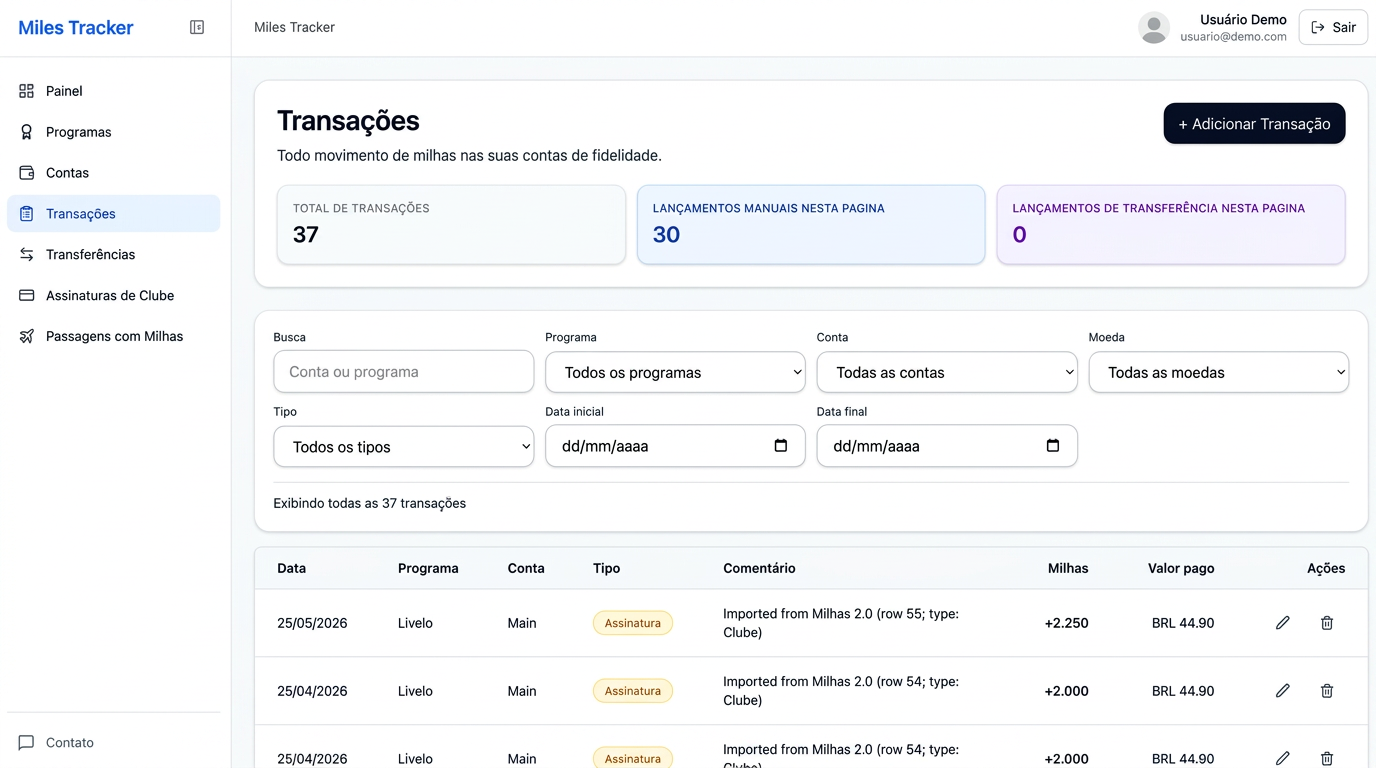The width and height of the screenshot is (1376, 768).
Task: Click the Assinaturas de Clube card icon
Action: tap(27, 296)
